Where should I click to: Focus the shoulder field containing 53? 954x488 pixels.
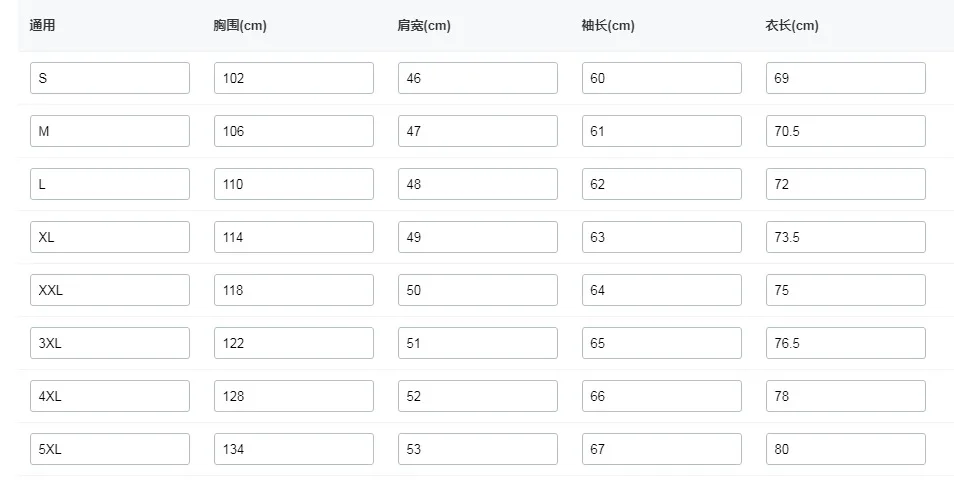(x=478, y=449)
